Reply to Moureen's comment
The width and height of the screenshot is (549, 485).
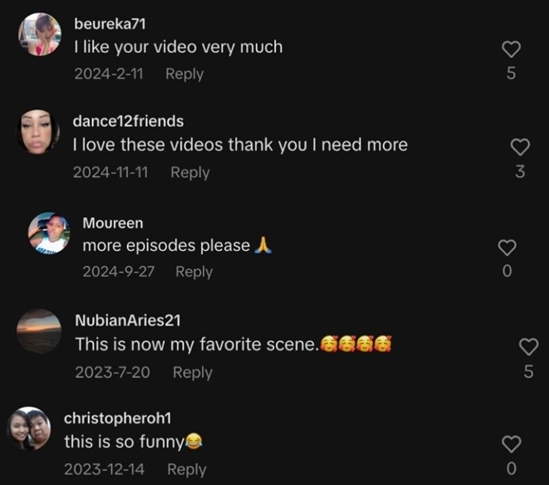[x=194, y=272]
